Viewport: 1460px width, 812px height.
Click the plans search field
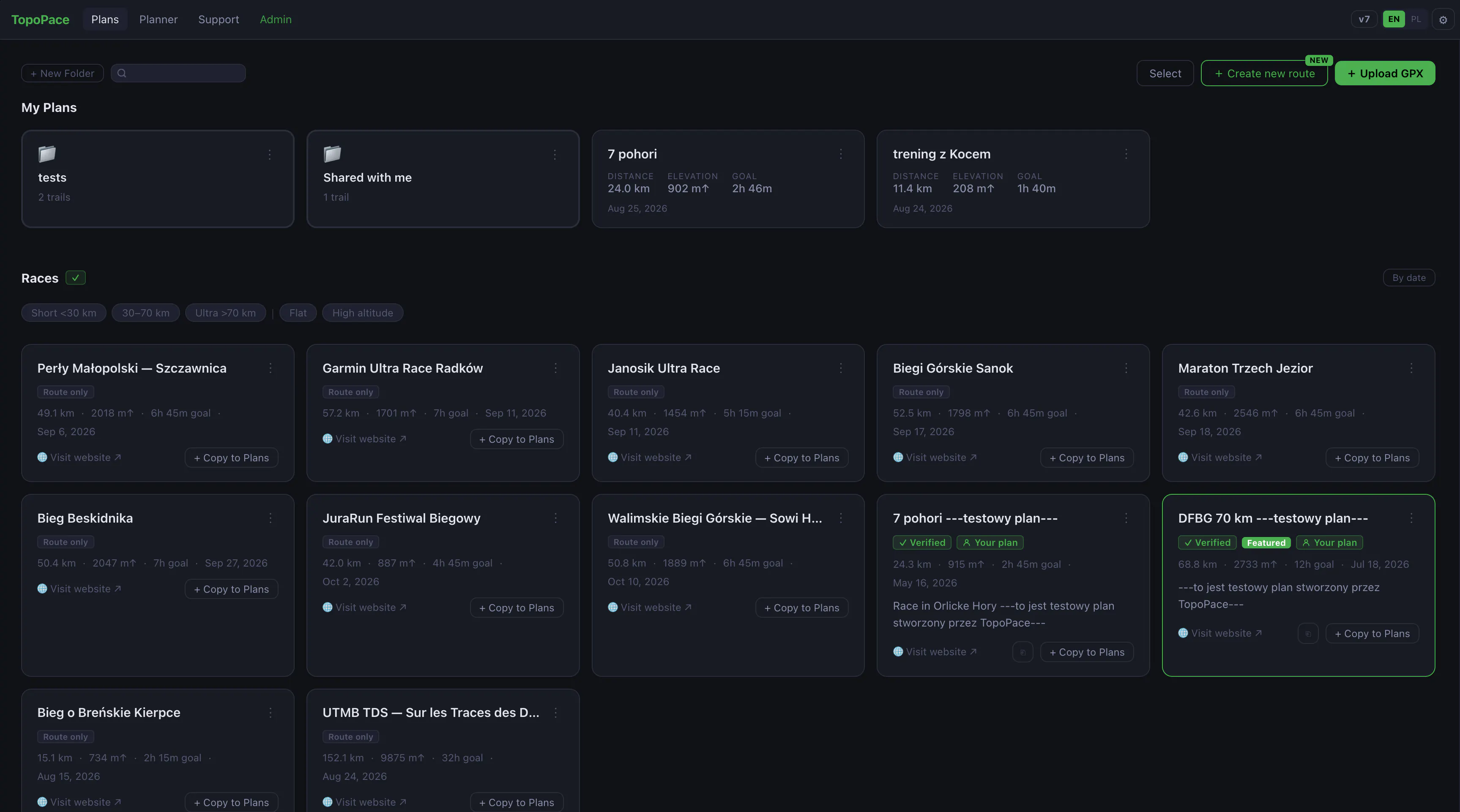[178, 73]
